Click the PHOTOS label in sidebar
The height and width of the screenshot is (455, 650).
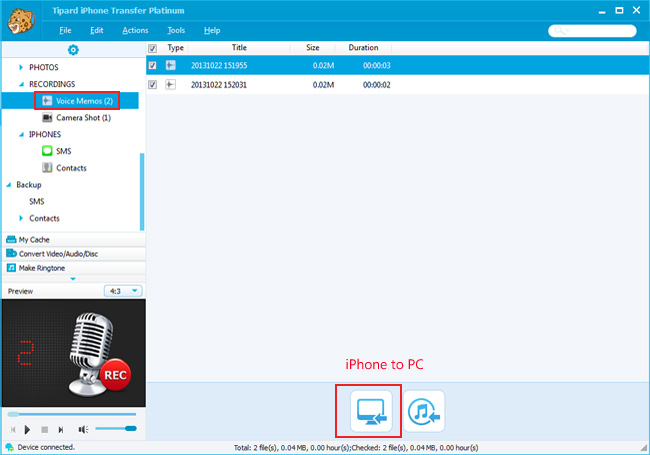(x=44, y=67)
